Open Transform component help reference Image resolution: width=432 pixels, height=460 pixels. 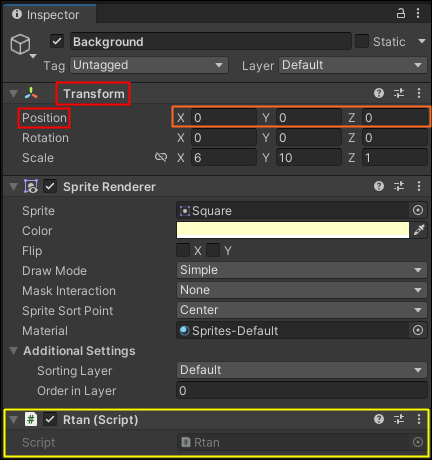tap(379, 93)
